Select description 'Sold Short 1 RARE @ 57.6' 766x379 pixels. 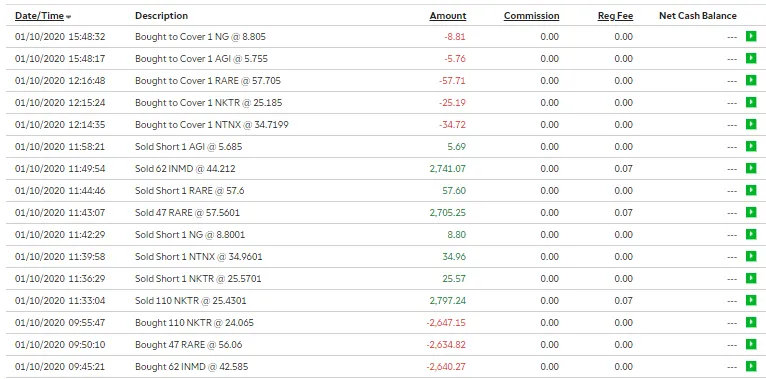pos(190,190)
